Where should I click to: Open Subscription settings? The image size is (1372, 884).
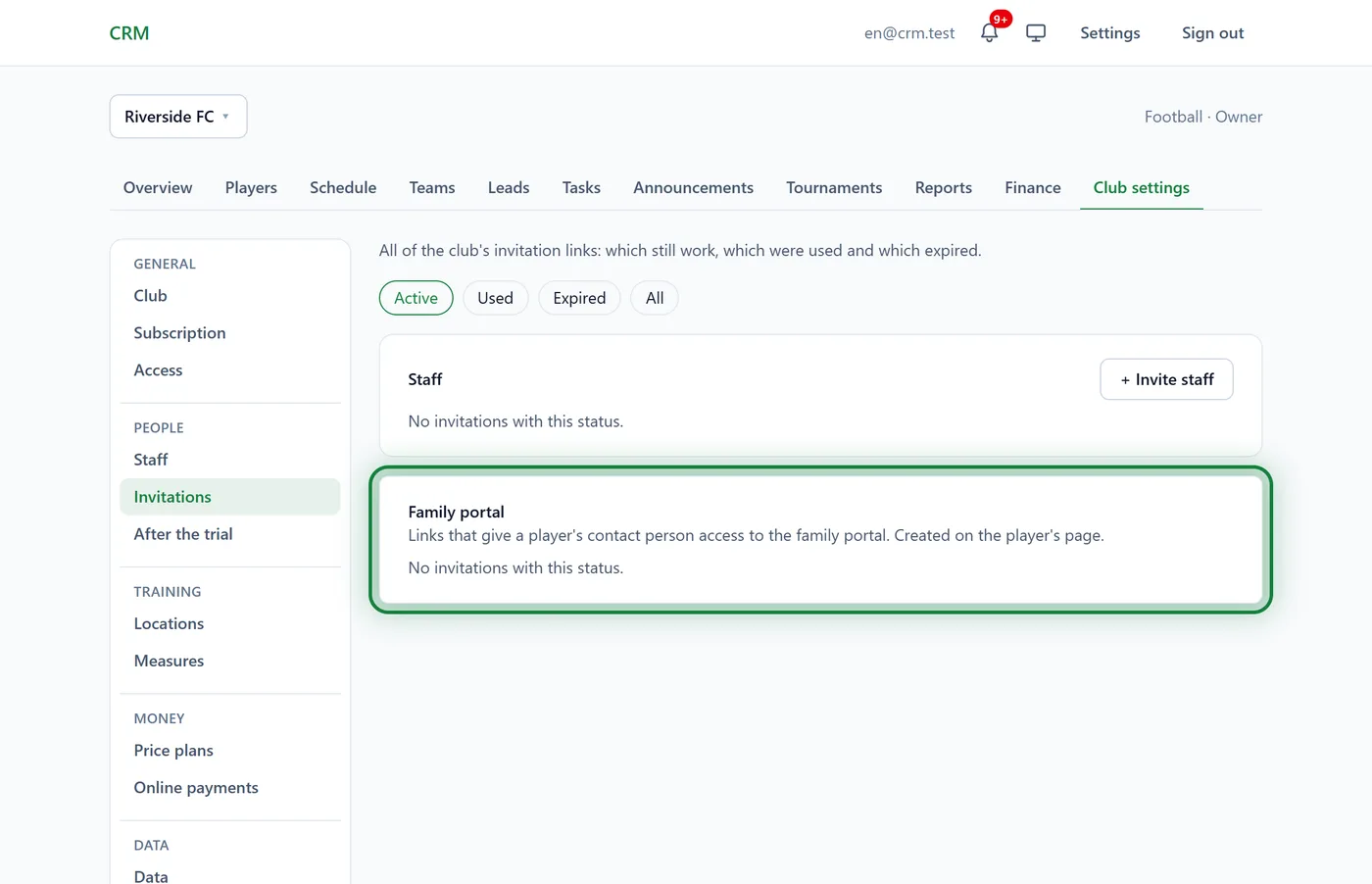pos(230,333)
